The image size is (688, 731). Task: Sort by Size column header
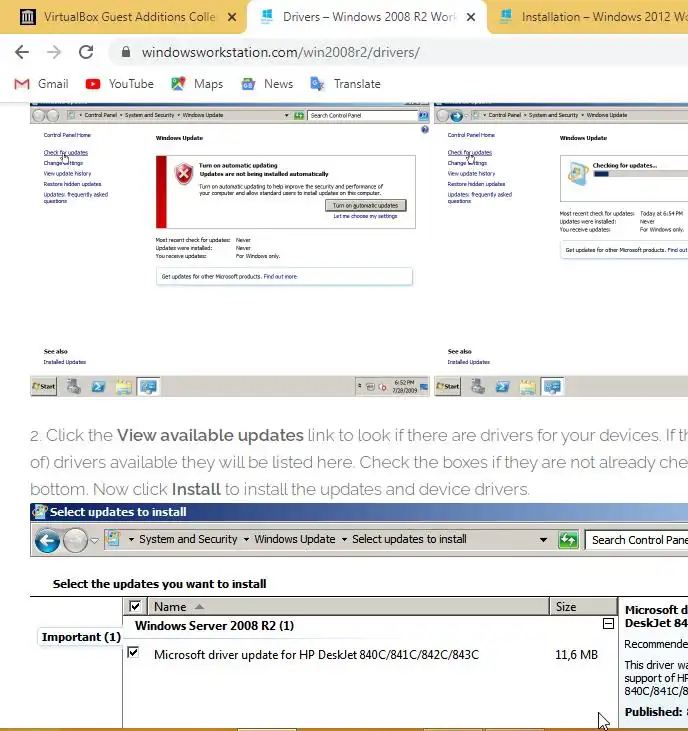tap(584, 607)
